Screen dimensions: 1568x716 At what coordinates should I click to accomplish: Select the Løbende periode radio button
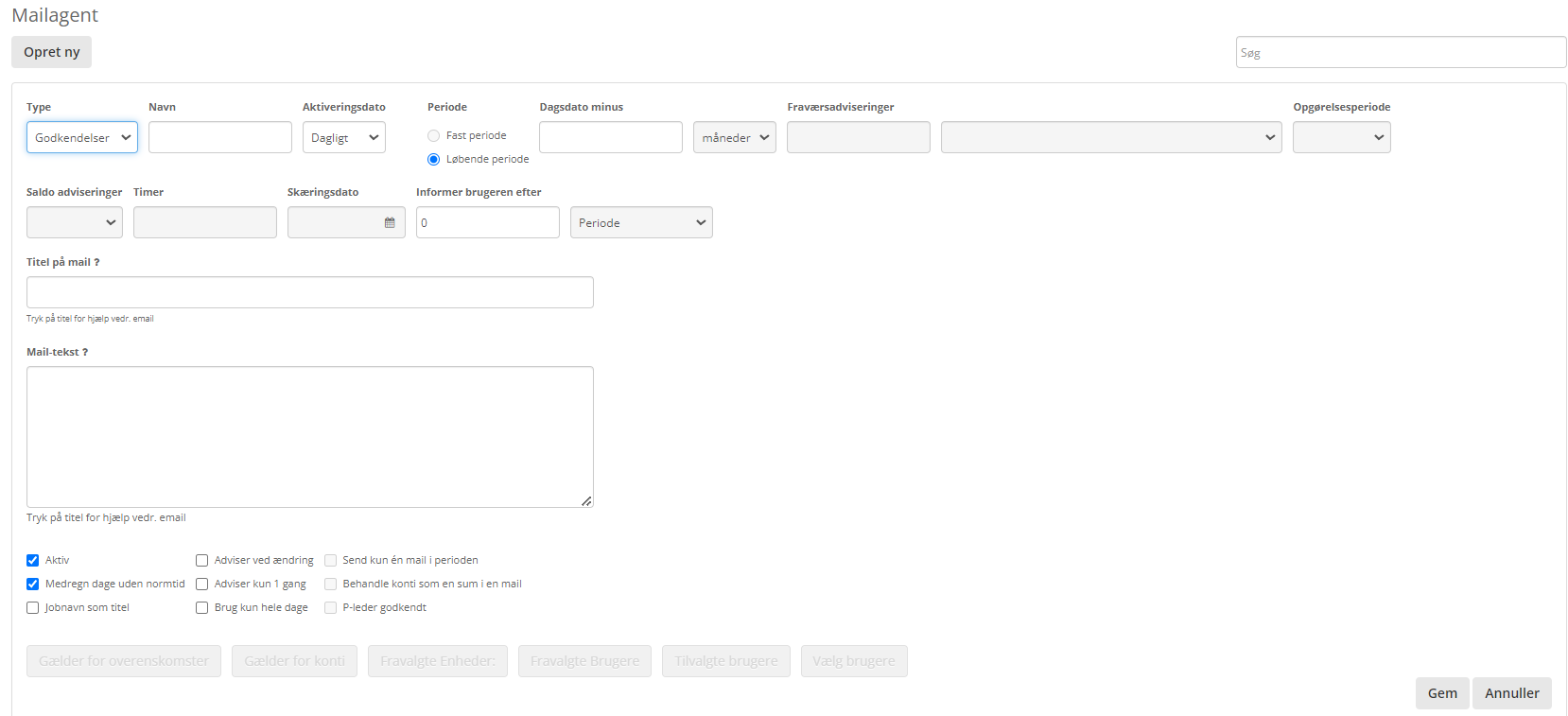point(433,160)
